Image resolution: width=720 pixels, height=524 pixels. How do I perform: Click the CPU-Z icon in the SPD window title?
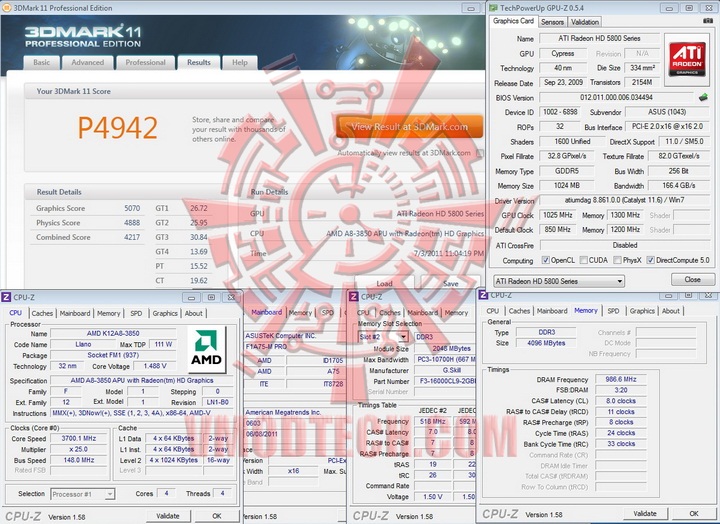click(354, 297)
